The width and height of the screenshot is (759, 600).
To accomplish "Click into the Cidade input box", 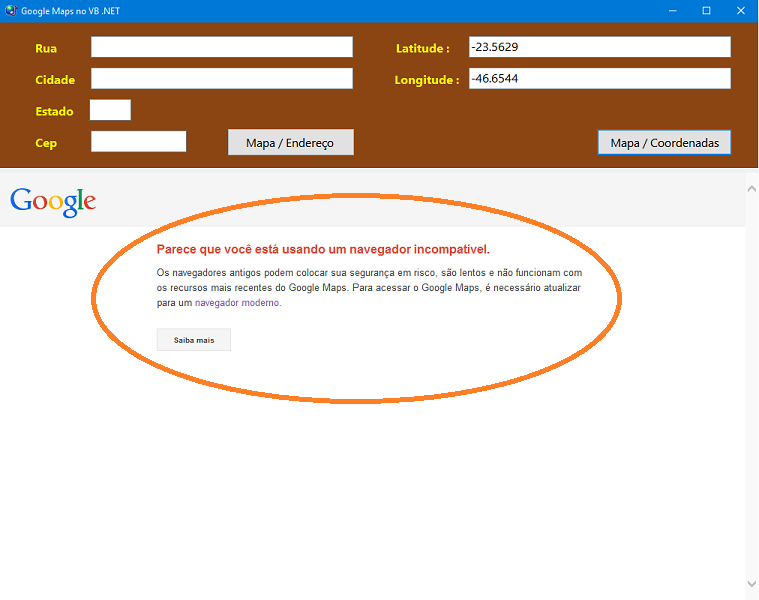I will pyautogui.click(x=221, y=79).
